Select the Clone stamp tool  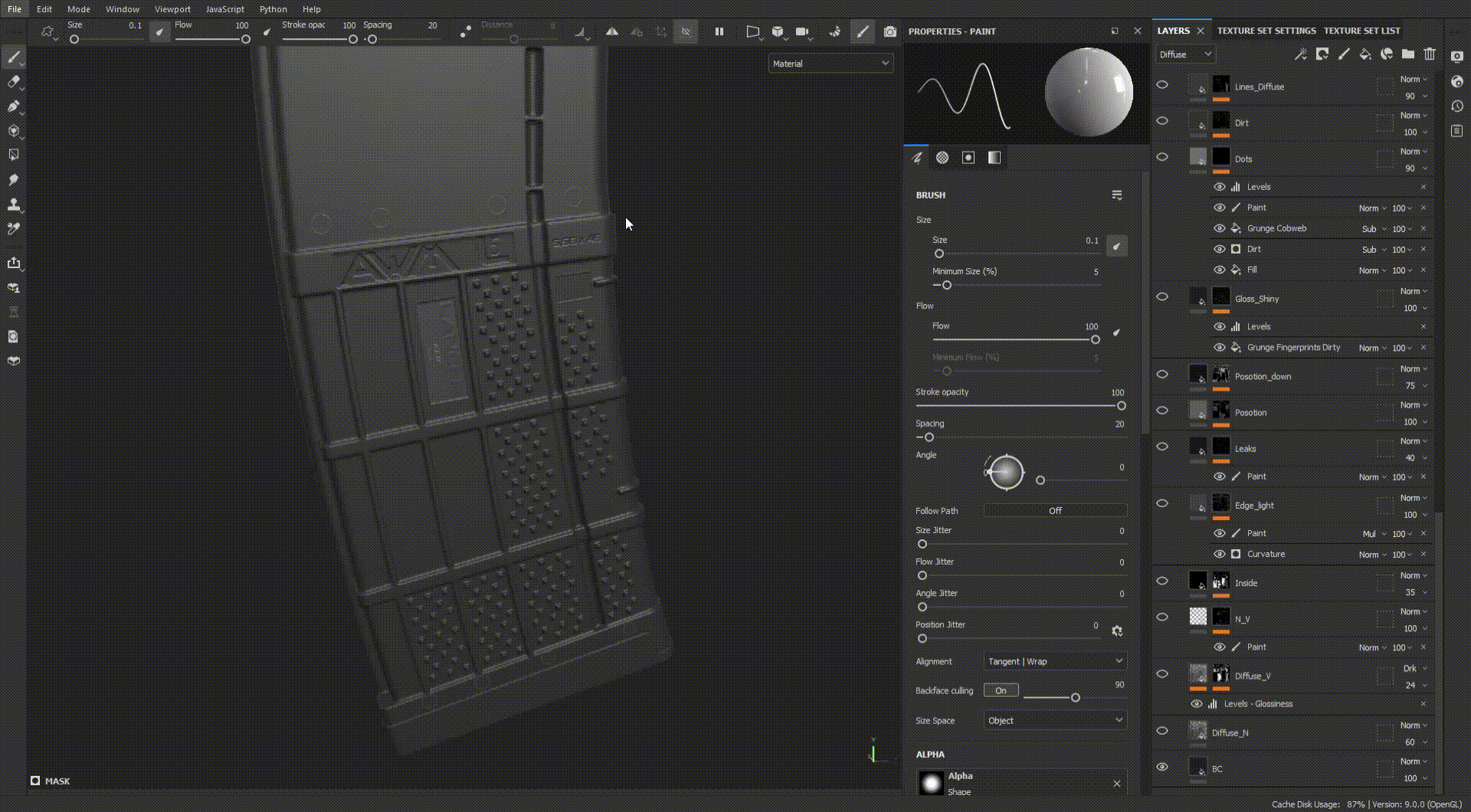13,205
